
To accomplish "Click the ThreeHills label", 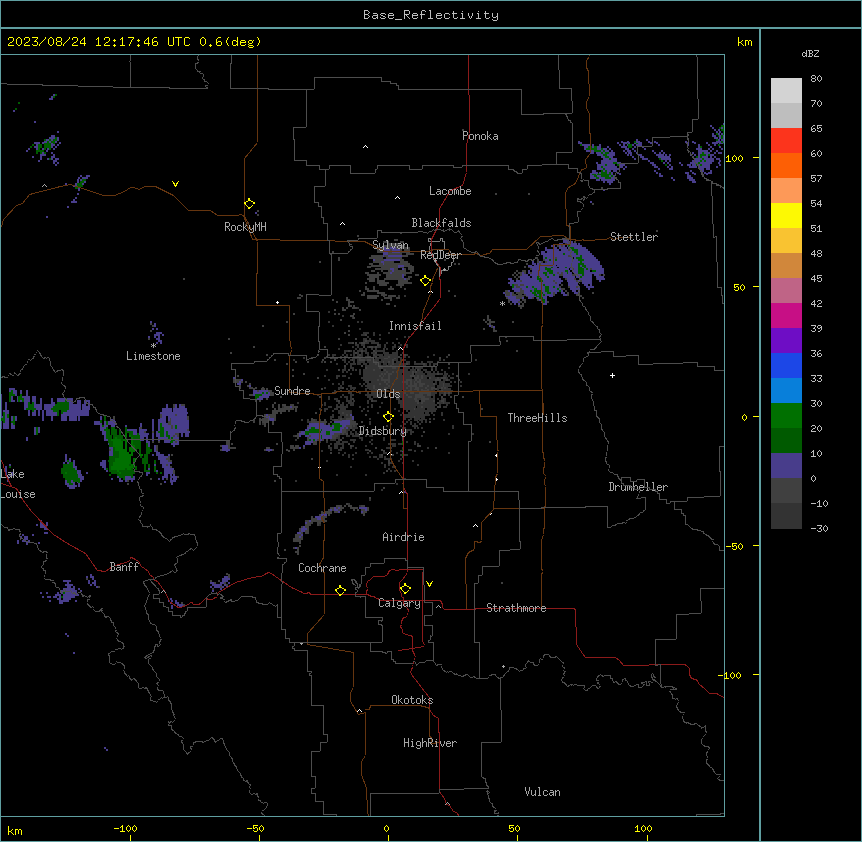I will pyautogui.click(x=537, y=418).
